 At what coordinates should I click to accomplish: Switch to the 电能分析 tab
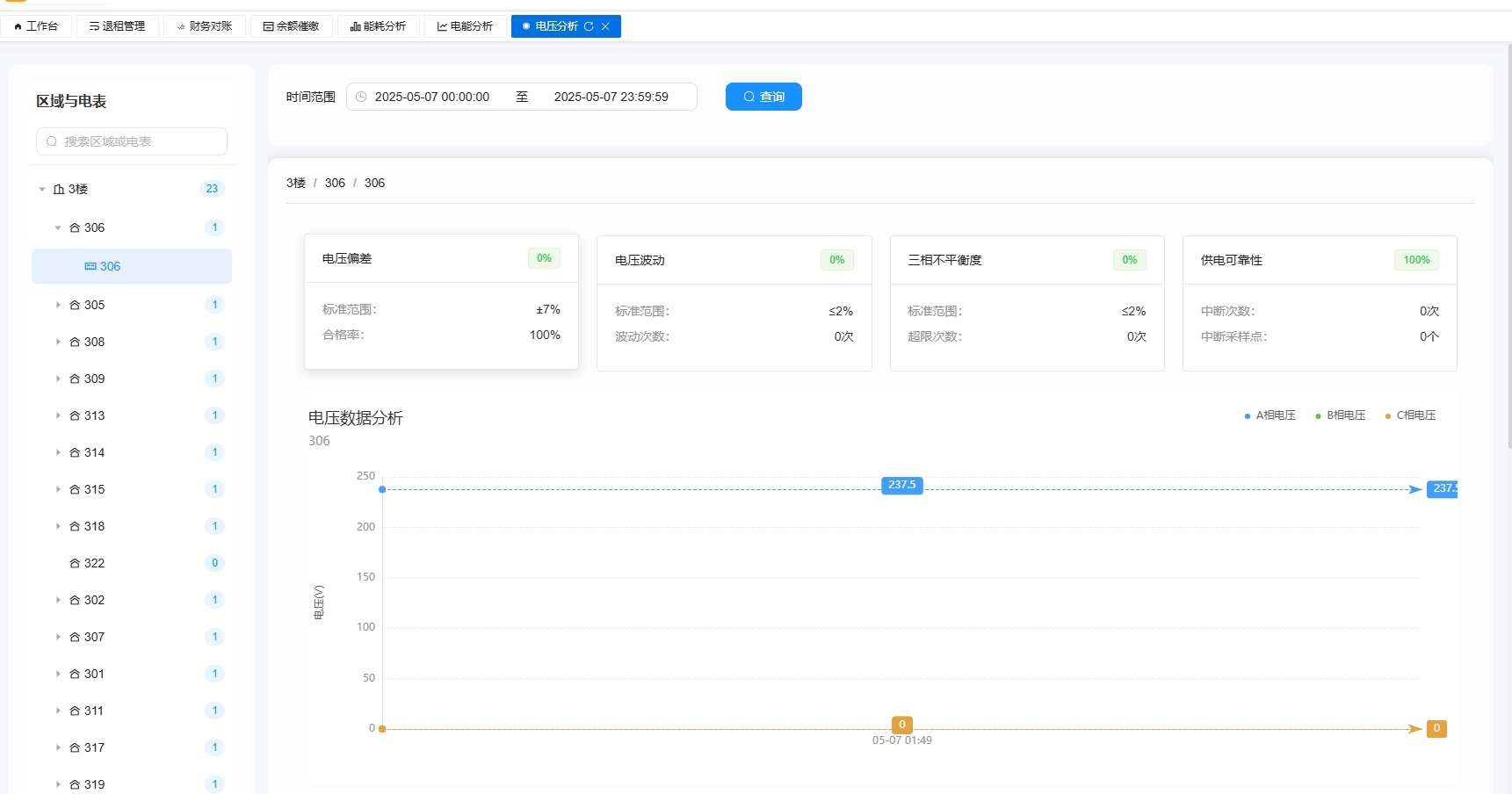click(466, 26)
